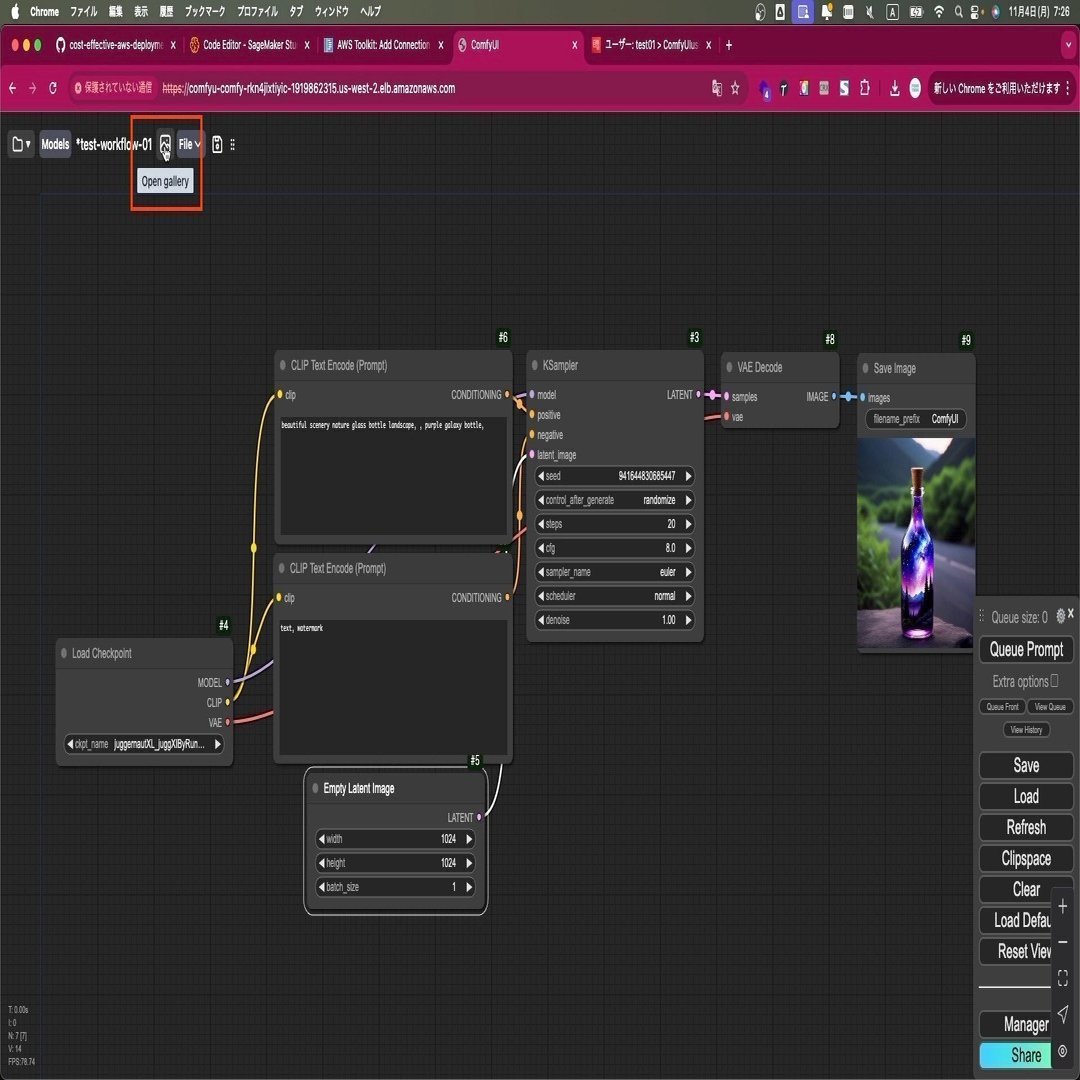Click the denoise value slider widget
1080x1080 pixels.
pos(614,621)
